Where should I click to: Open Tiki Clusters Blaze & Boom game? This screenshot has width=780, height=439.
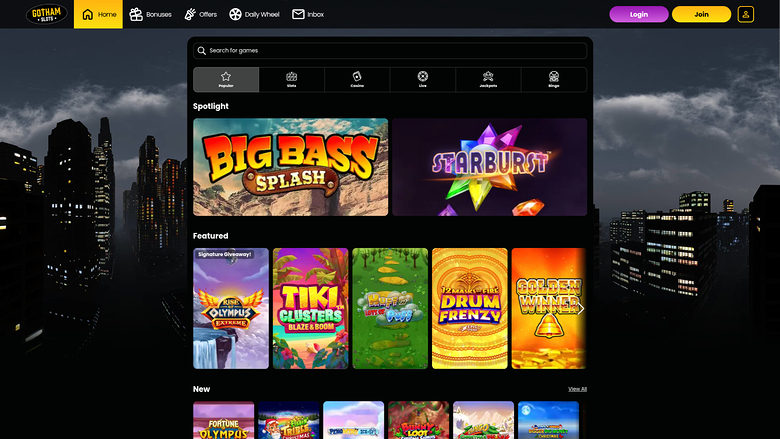point(310,308)
